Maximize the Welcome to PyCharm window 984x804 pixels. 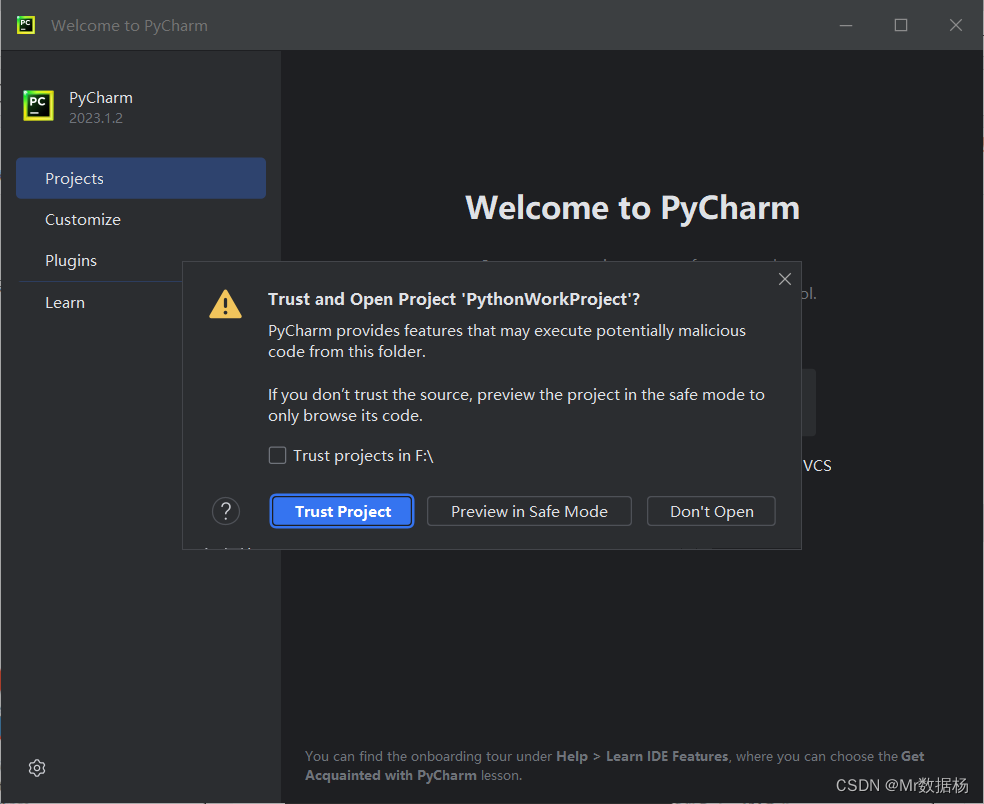[901, 25]
